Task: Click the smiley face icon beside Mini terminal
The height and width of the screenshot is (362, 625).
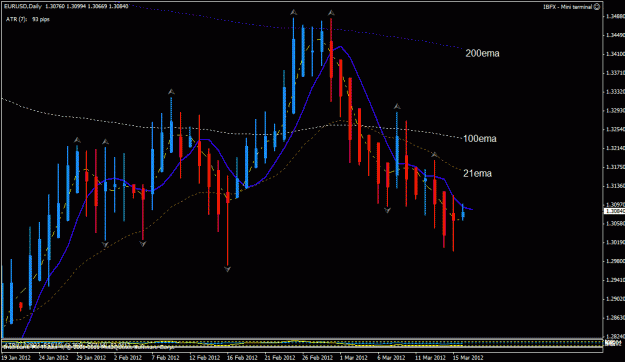Action: tap(597, 7)
